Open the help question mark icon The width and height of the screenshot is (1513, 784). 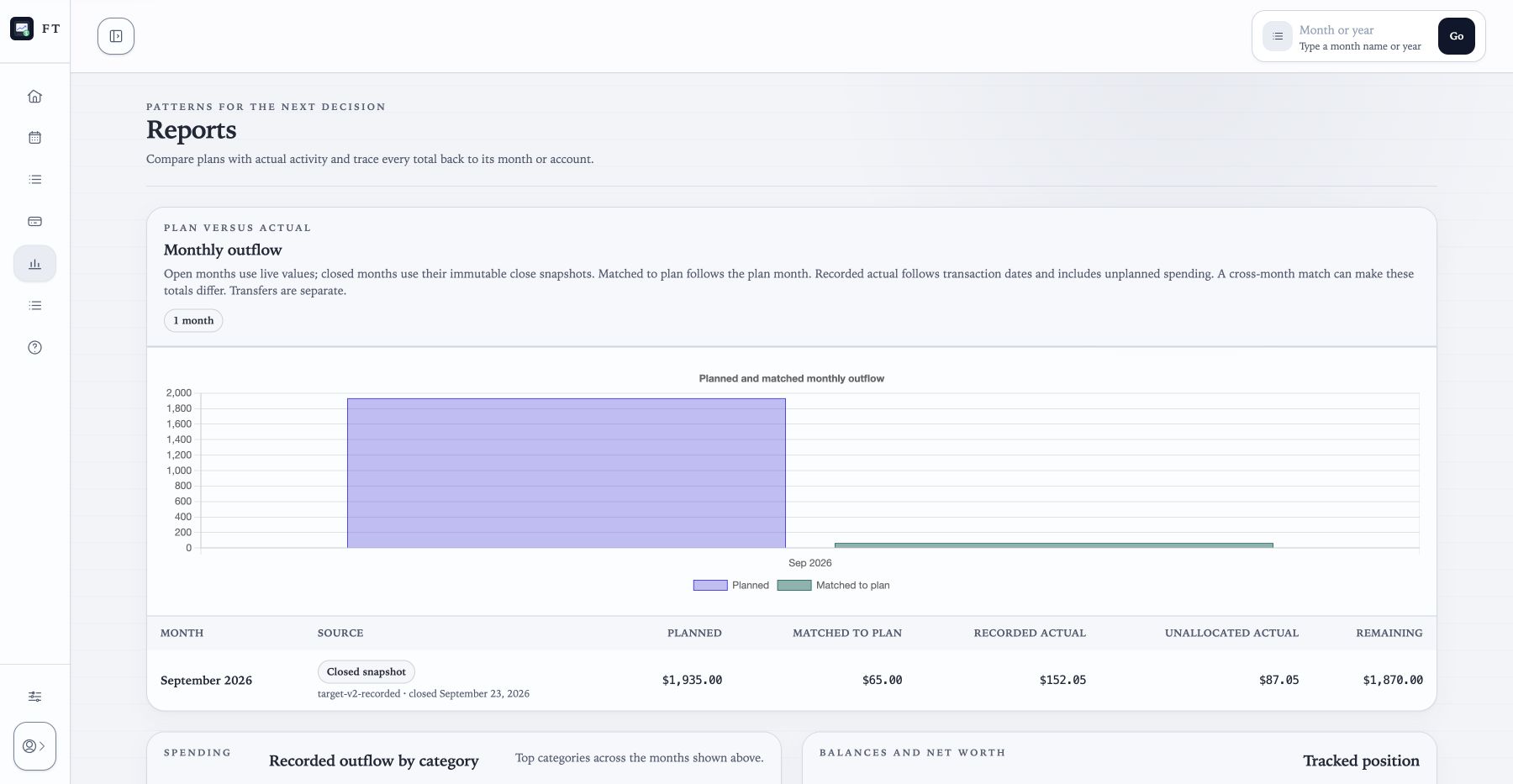pos(34,348)
